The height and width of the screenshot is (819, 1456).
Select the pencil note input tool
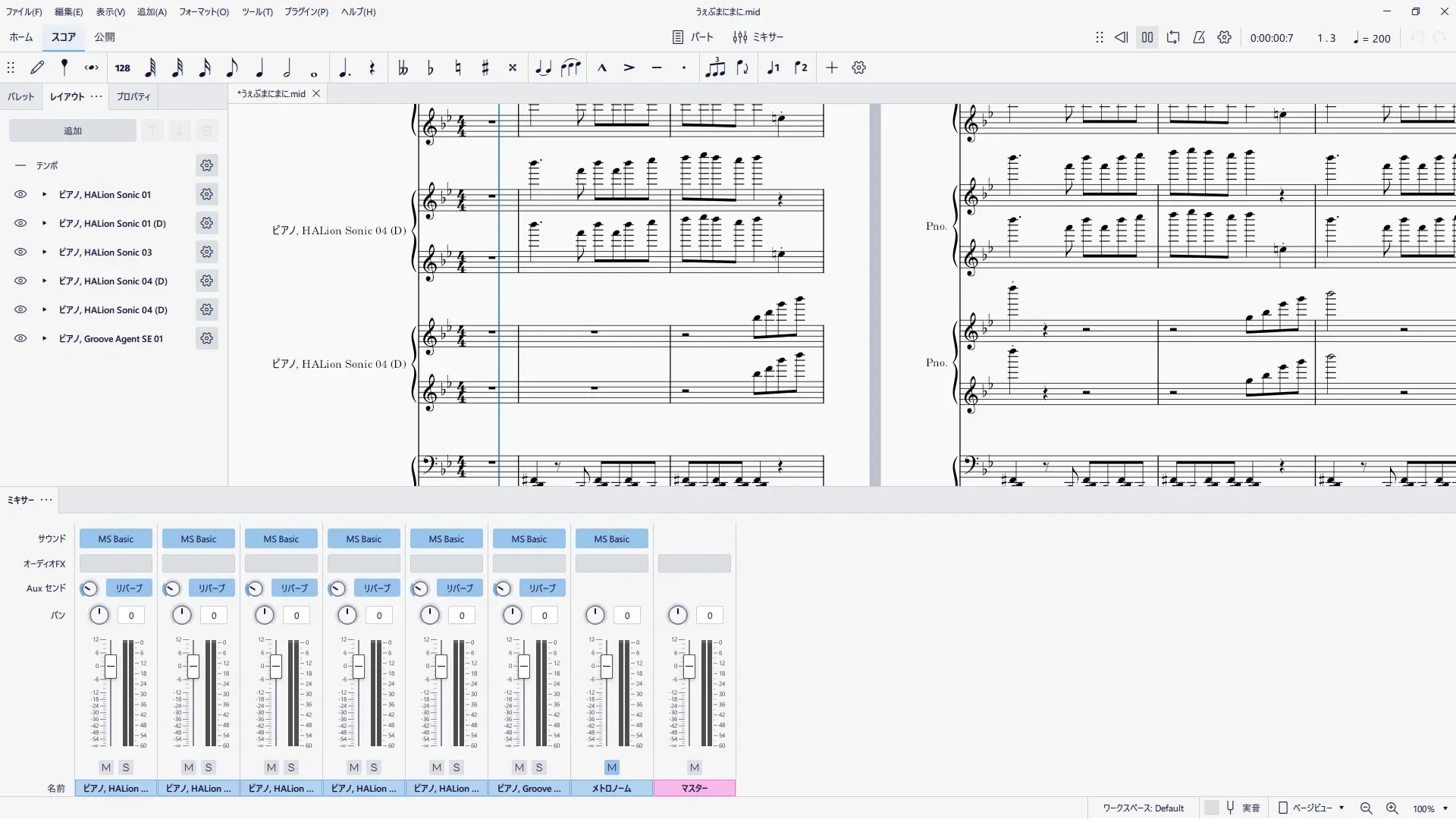pyautogui.click(x=37, y=68)
